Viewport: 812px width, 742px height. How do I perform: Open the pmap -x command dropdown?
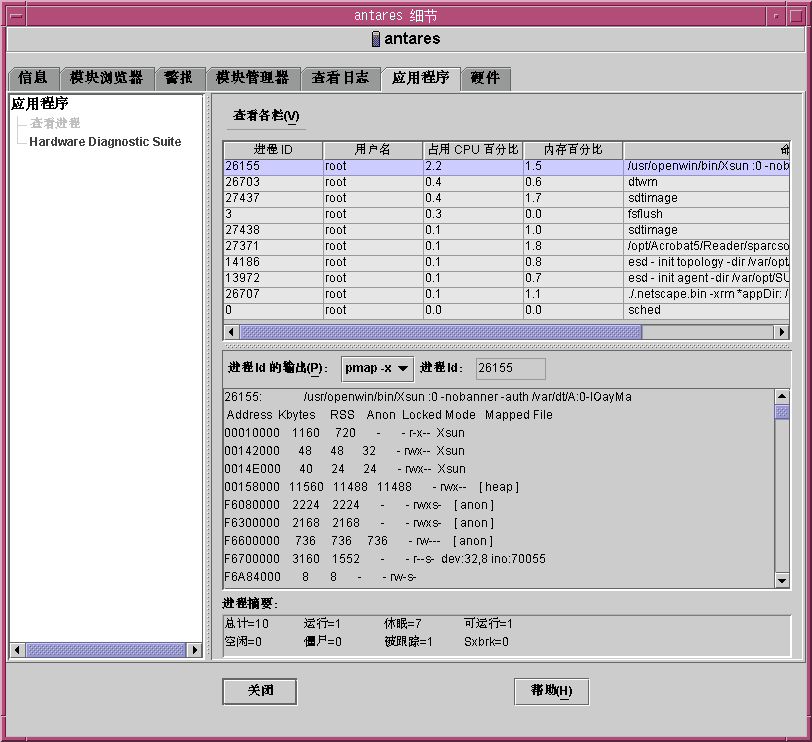(x=377, y=368)
